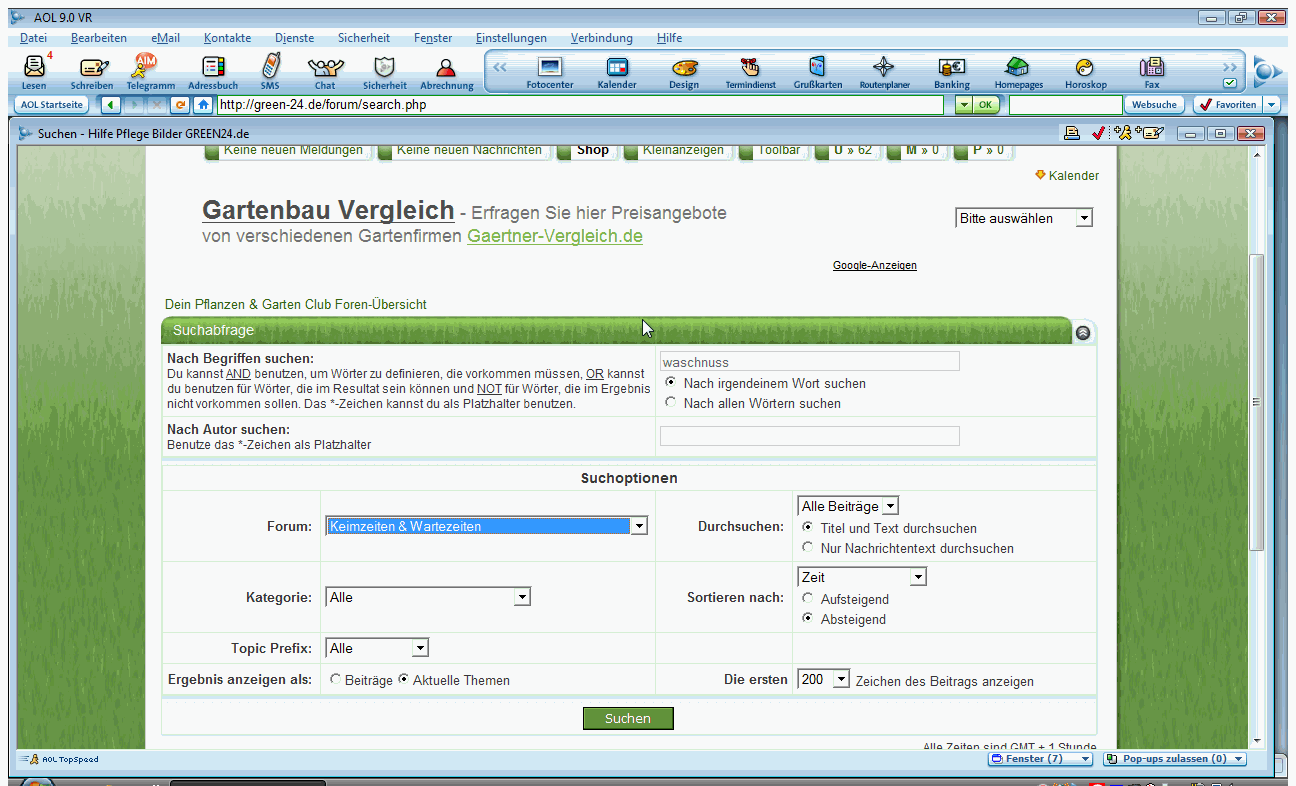Follow the Gaertner-Vergleich.de link

(554, 236)
